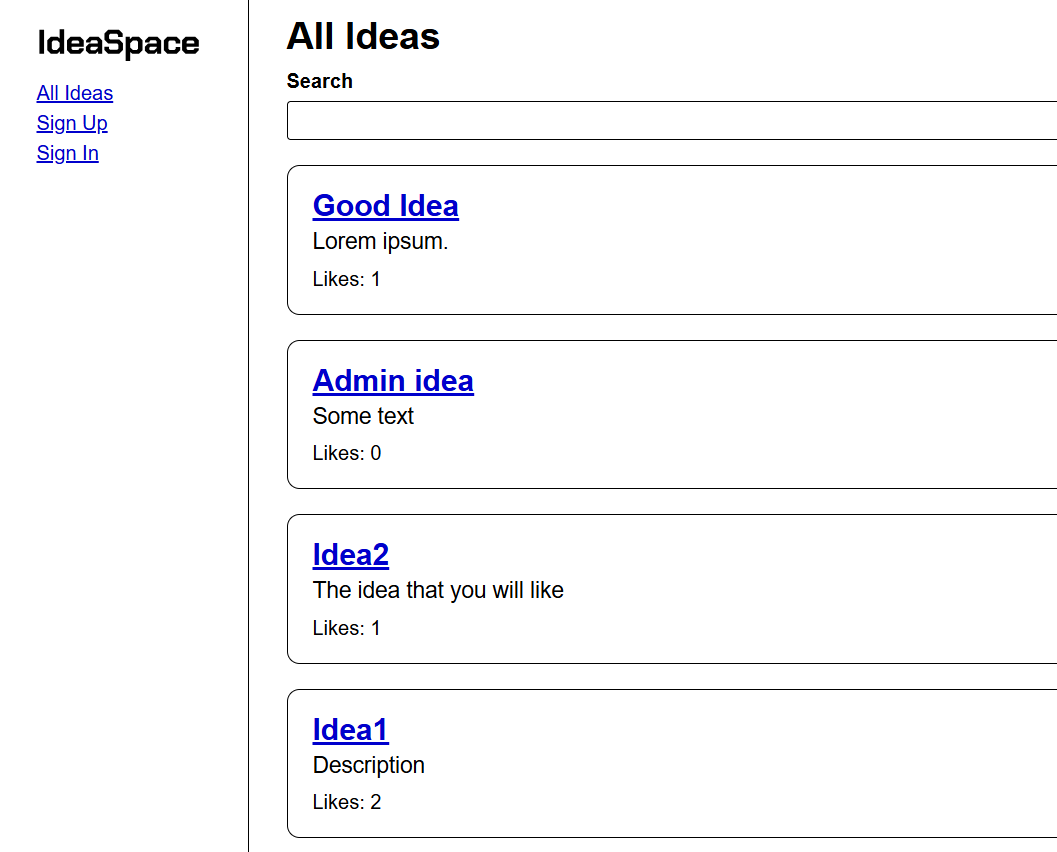1057x852 pixels.
Task: Open the Good Idea post
Action: [386, 205]
